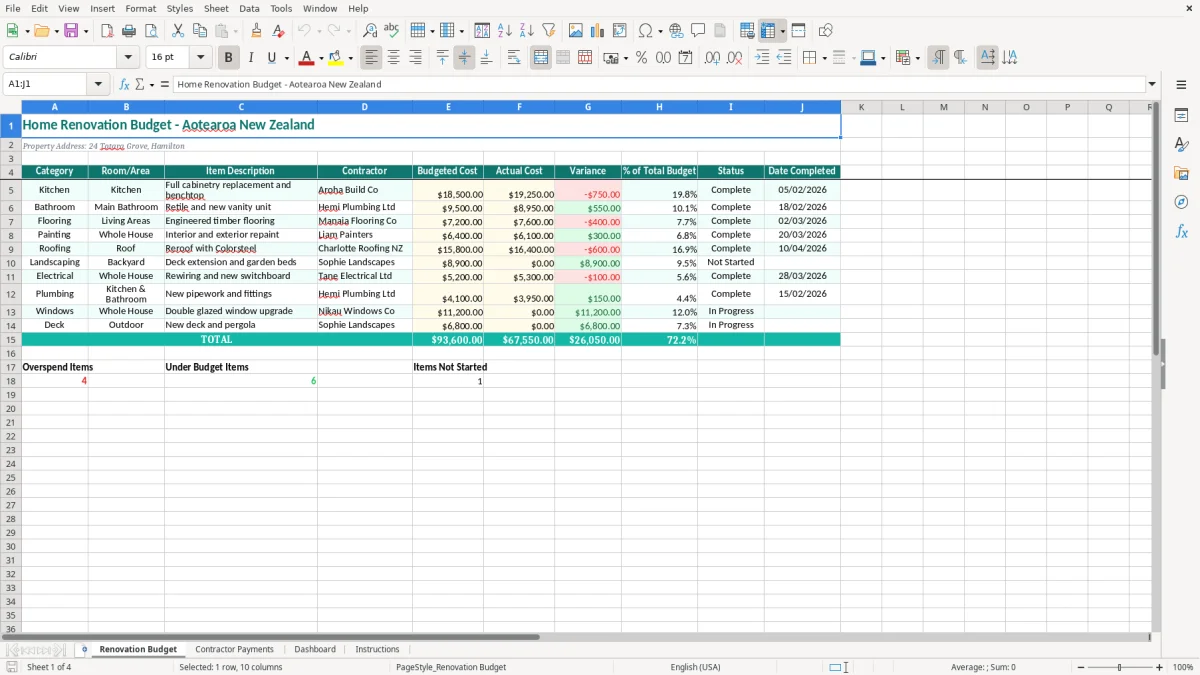Apply the red font color
This screenshot has height=675, width=1200.
pos(307,58)
